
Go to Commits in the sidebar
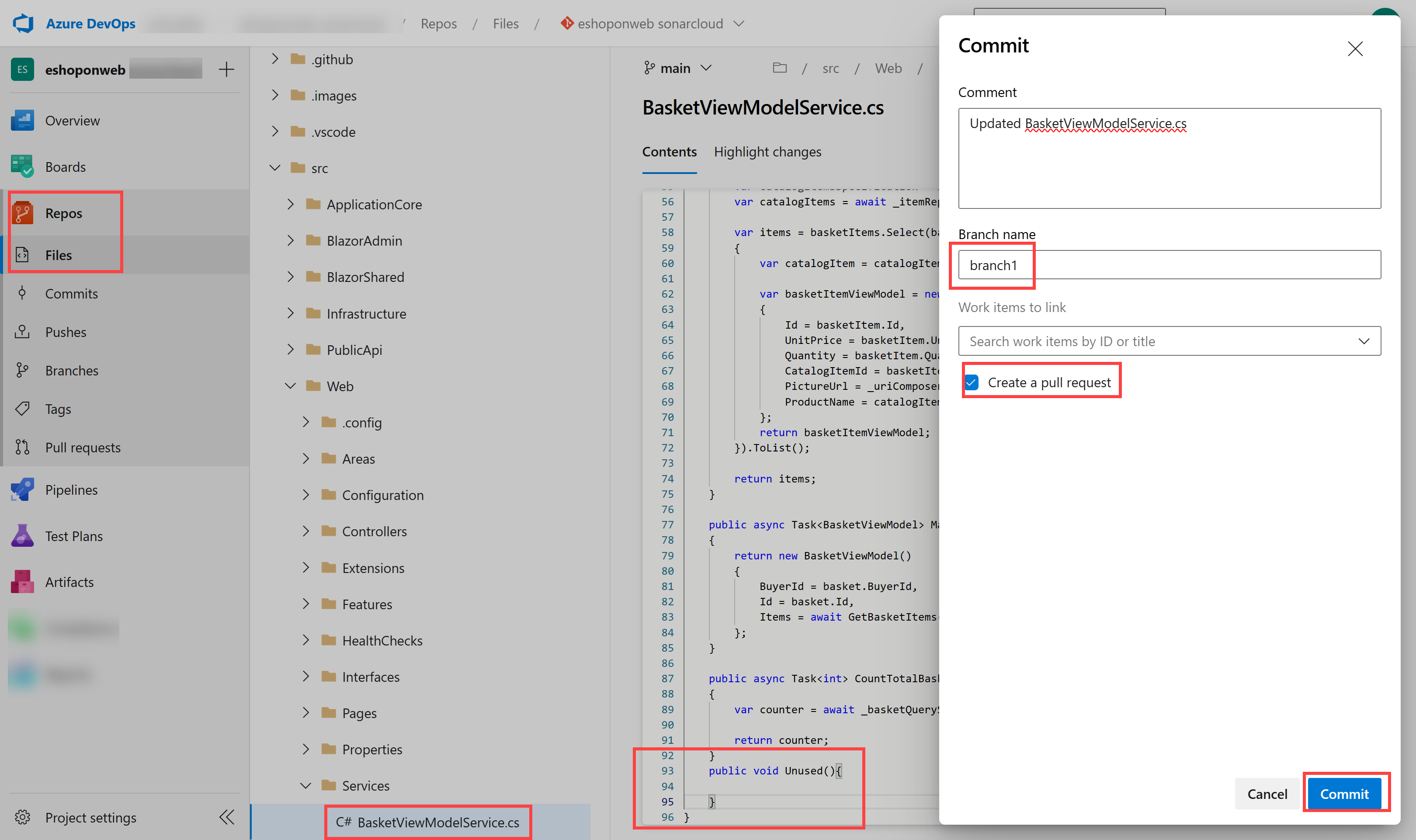71,293
